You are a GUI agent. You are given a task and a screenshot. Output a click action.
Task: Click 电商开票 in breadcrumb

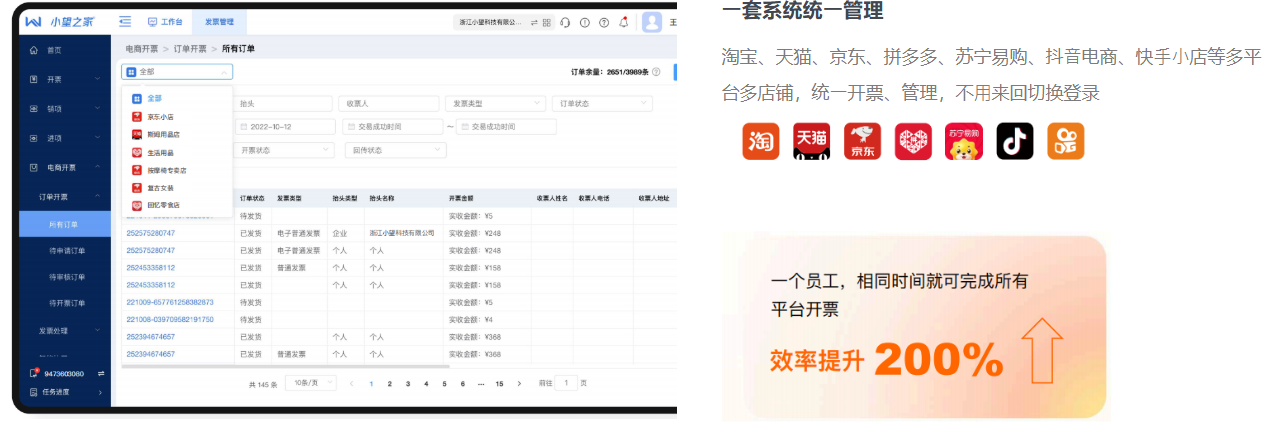coord(141,48)
